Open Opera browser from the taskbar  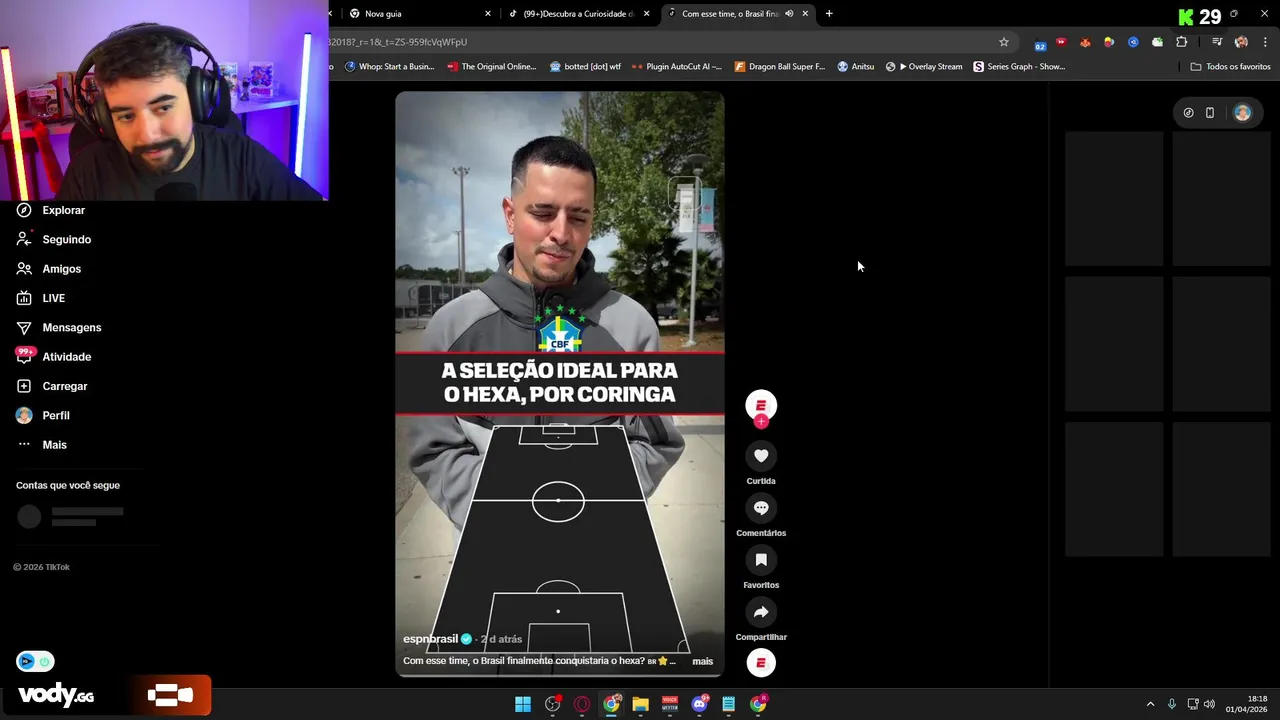tap(582, 704)
